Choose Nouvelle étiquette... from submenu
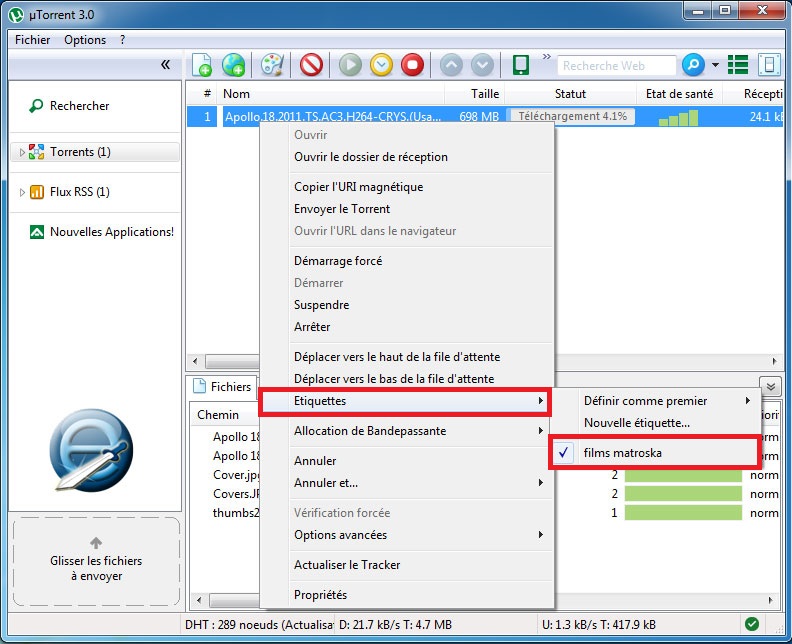The width and height of the screenshot is (792, 644). [x=656, y=423]
